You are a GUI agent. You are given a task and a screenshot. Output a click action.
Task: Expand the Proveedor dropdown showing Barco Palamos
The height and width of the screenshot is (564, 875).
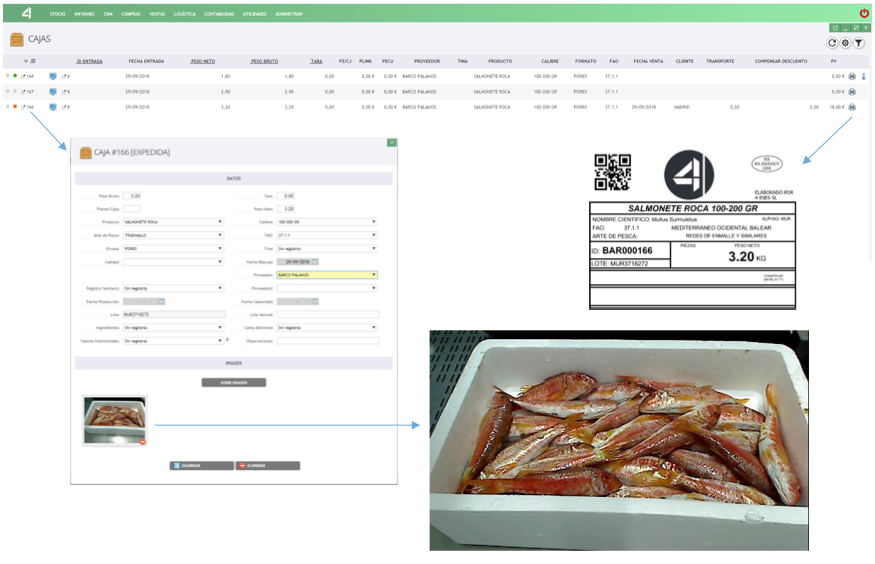(x=327, y=274)
